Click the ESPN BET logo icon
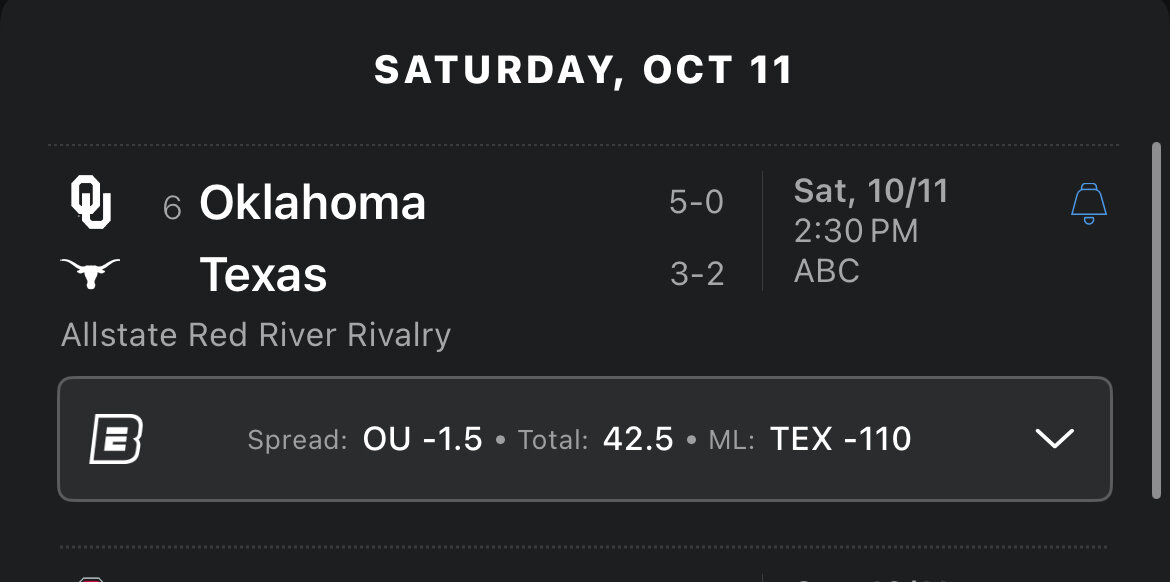This screenshot has height=582, width=1170. click(x=115, y=439)
